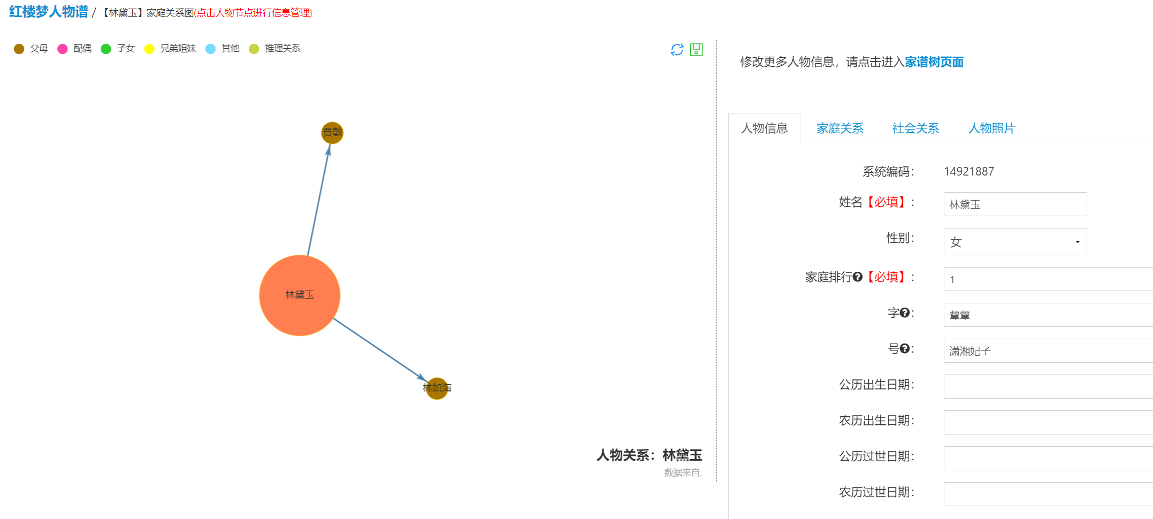The width and height of the screenshot is (1153, 519).
Task: Toggle the 子女 legend item
Action: click(x=118, y=49)
